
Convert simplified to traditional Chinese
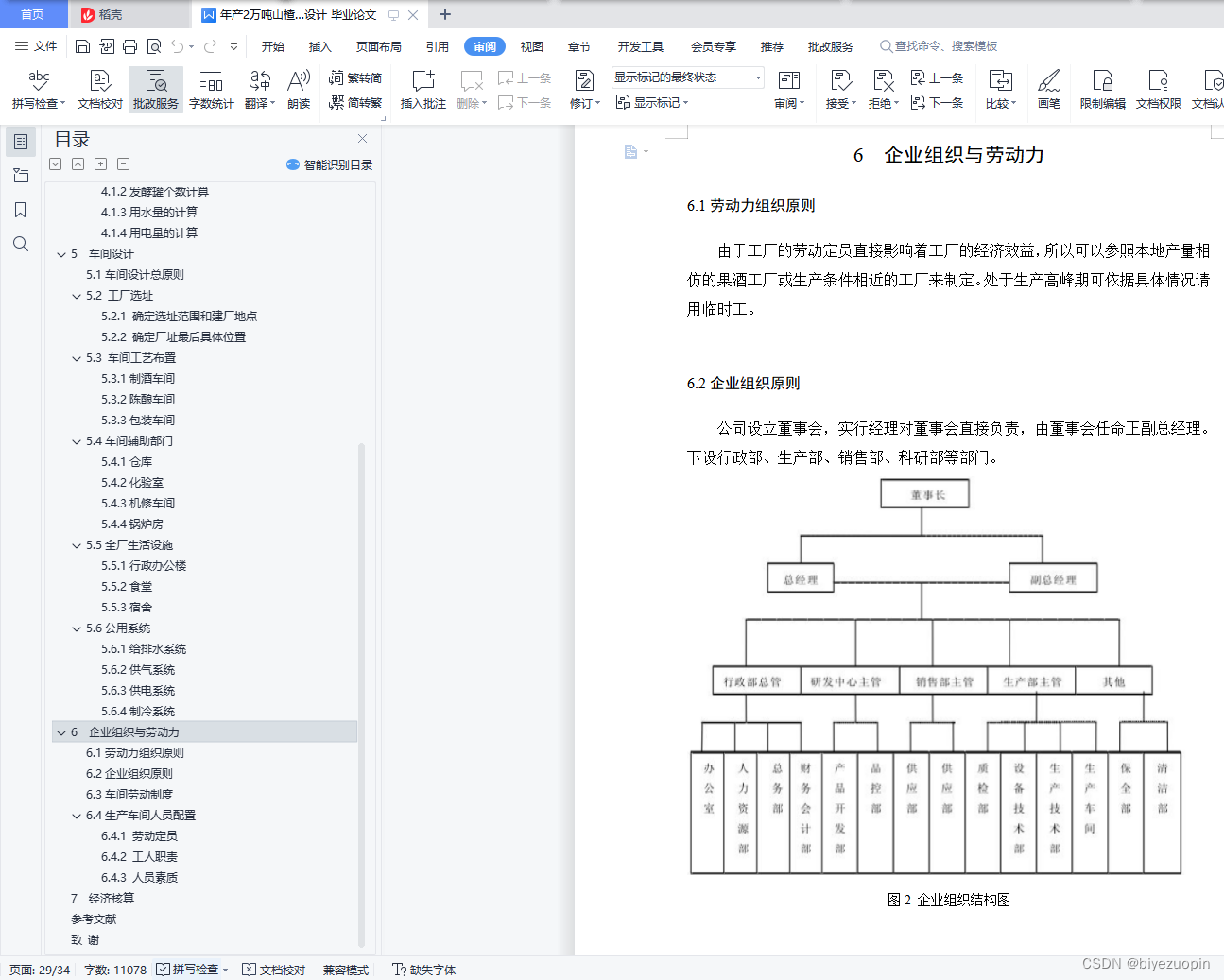(x=355, y=102)
